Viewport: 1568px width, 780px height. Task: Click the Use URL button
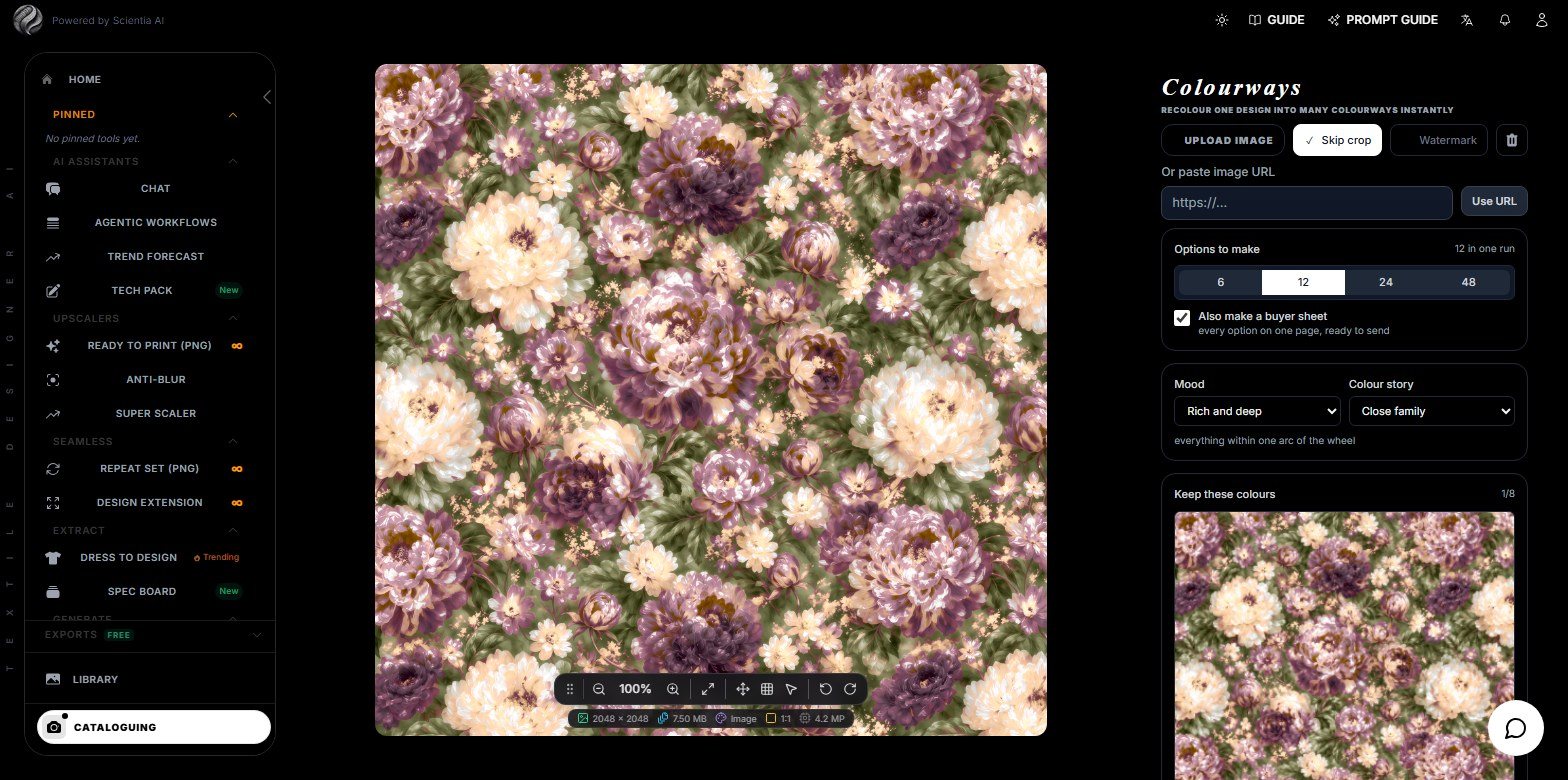click(1494, 201)
